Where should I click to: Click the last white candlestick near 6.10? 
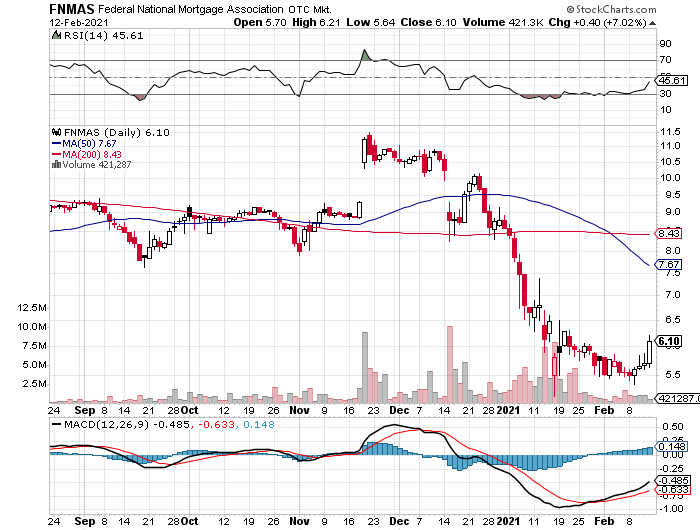pyautogui.click(x=649, y=352)
